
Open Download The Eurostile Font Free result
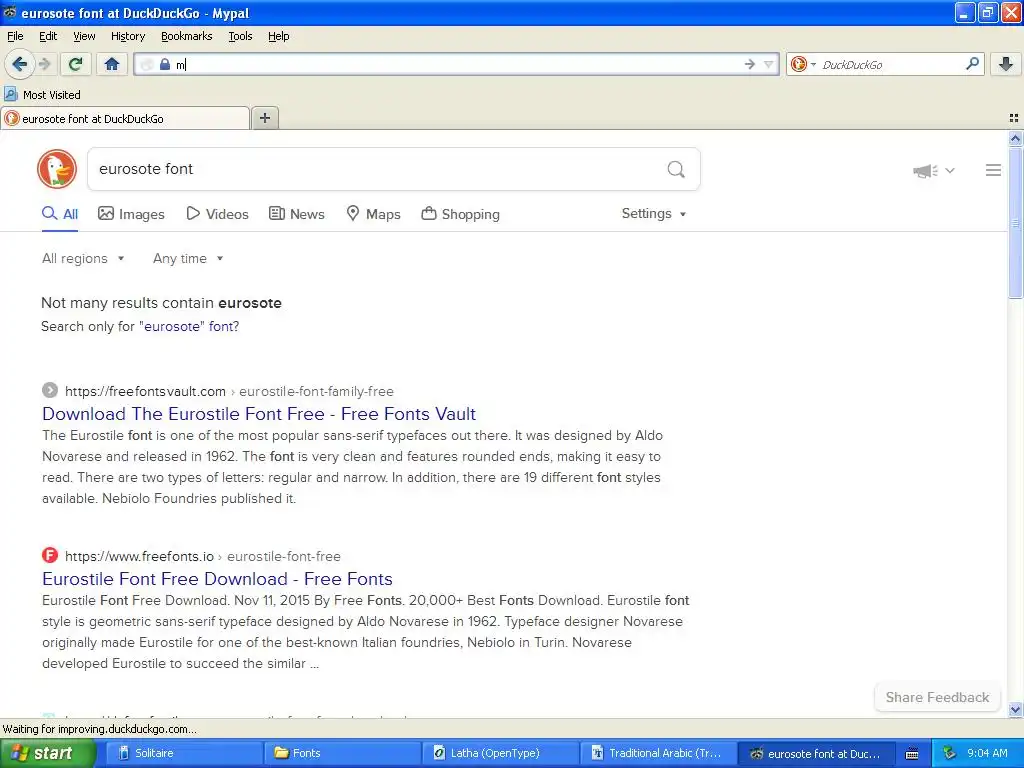tap(259, 414)
